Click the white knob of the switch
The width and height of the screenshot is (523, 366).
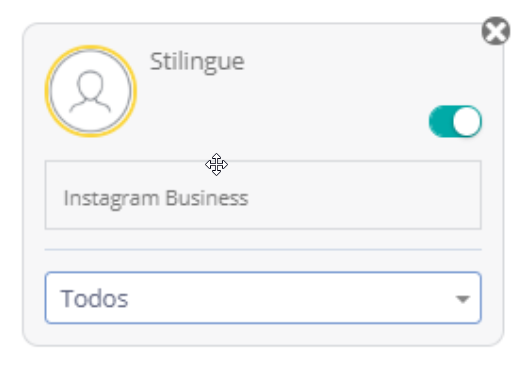467,121
